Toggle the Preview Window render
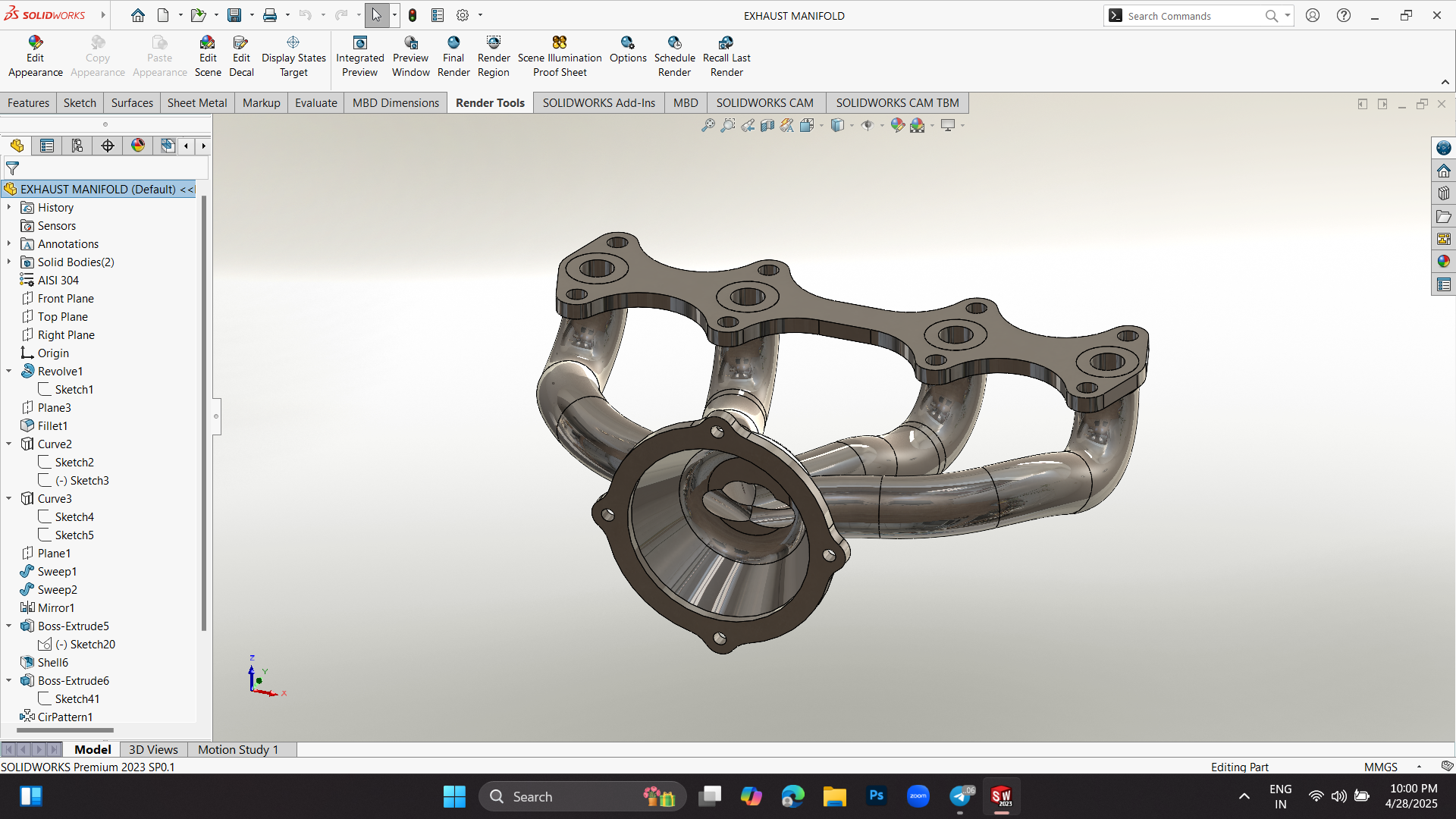Screen dimensions: 1456x819 click(410, 42)
